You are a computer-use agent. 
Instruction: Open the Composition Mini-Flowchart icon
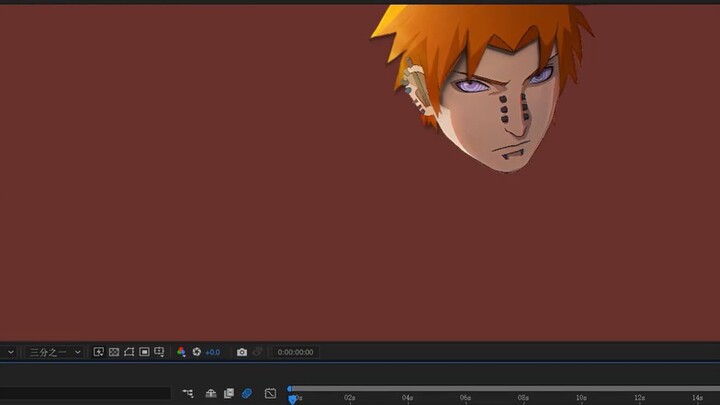pos(188,393)
